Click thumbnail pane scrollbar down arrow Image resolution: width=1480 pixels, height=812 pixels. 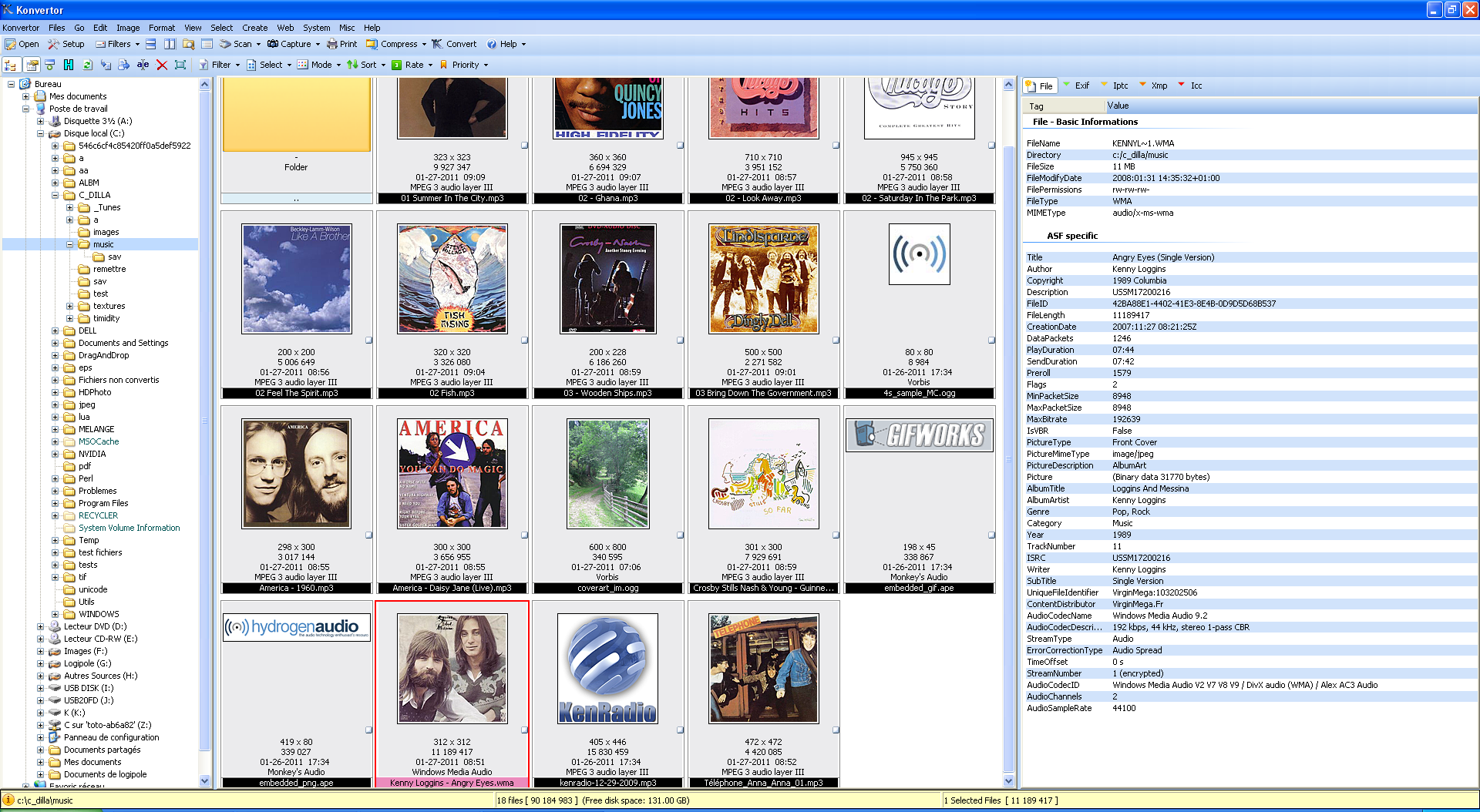[1007, 780]
